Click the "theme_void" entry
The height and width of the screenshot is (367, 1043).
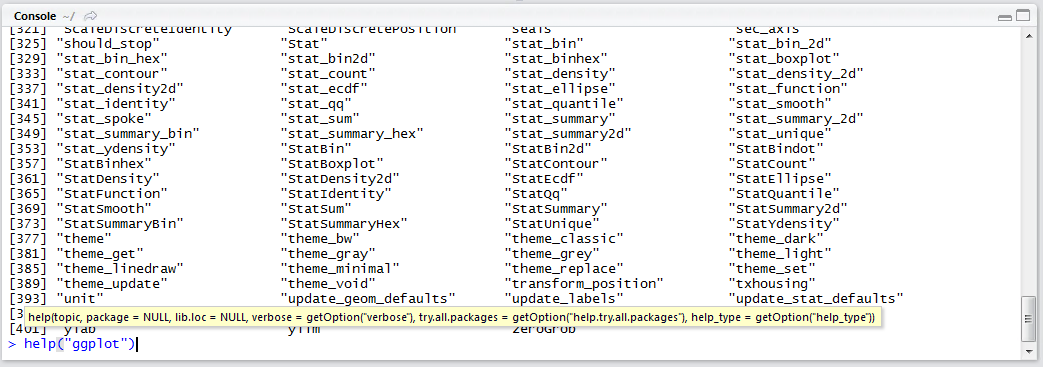coord(328,283)
